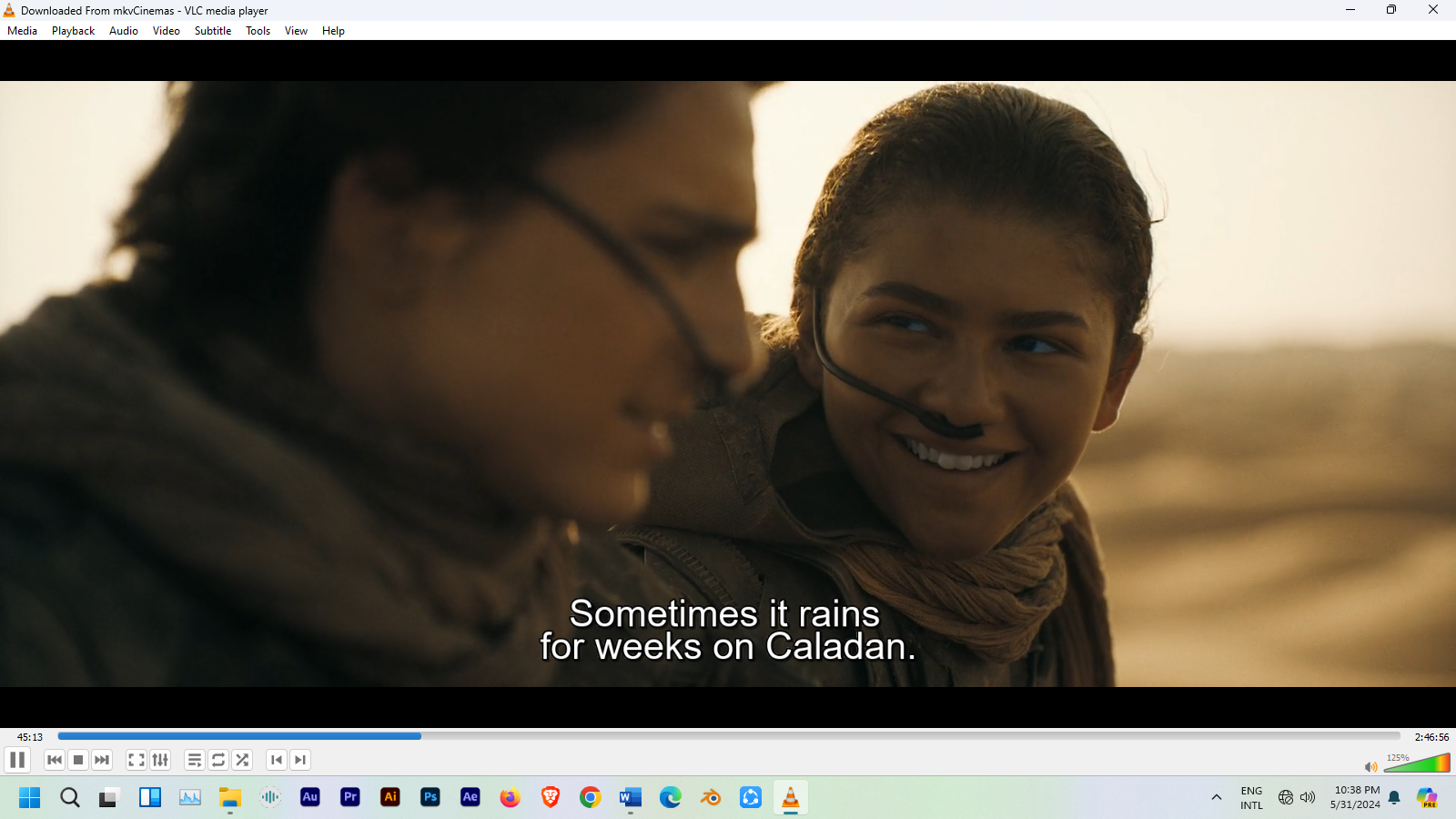Jump to previous media in playlist

point(55,760)
